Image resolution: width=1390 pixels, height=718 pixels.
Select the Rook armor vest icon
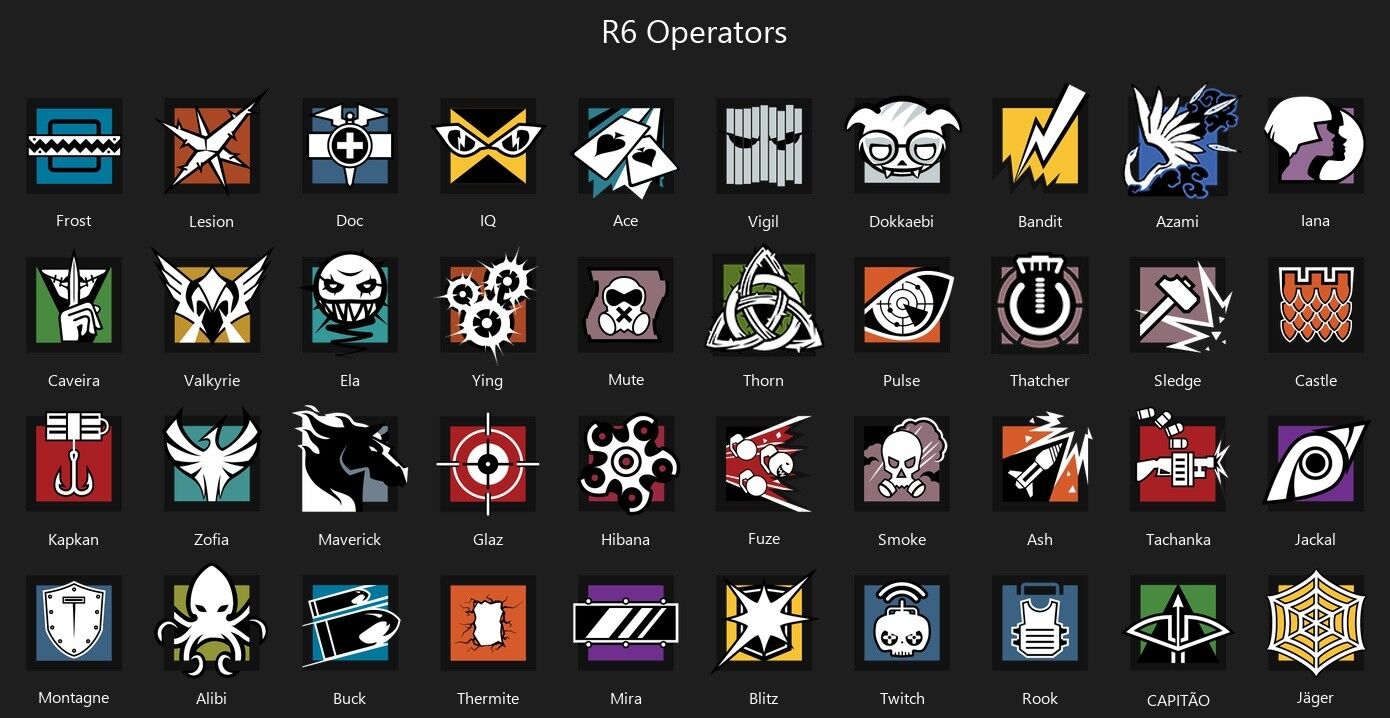[x=1040, y=622]
